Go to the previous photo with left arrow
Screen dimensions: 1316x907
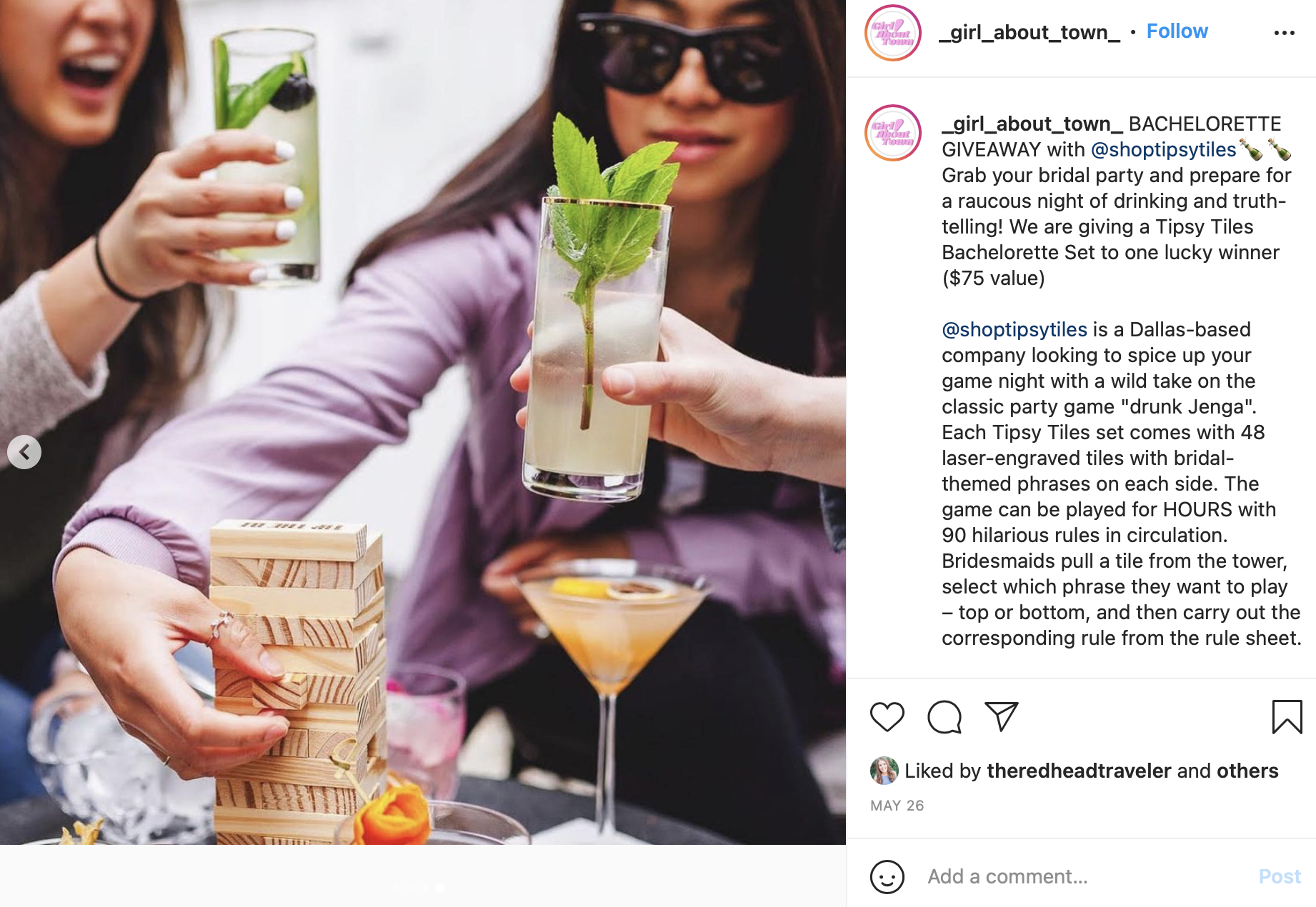click(24, 452)
